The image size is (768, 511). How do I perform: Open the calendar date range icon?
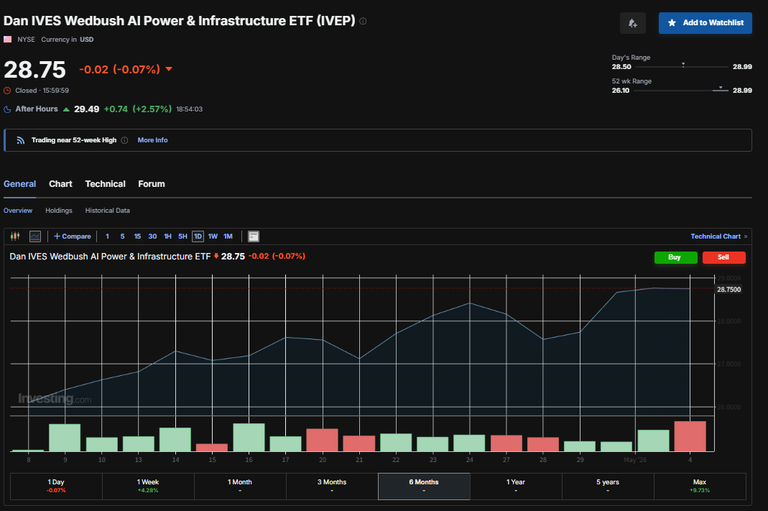click(x=253, y=236)
